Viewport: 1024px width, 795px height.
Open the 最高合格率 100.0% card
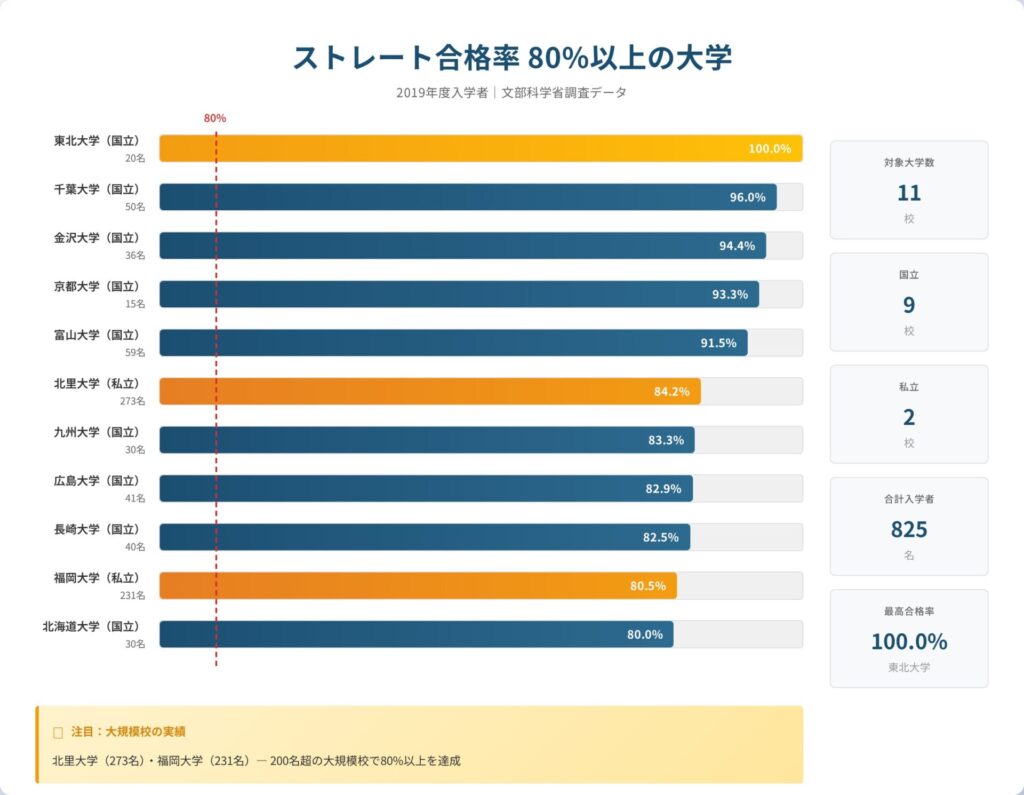(x=909, y=638)
